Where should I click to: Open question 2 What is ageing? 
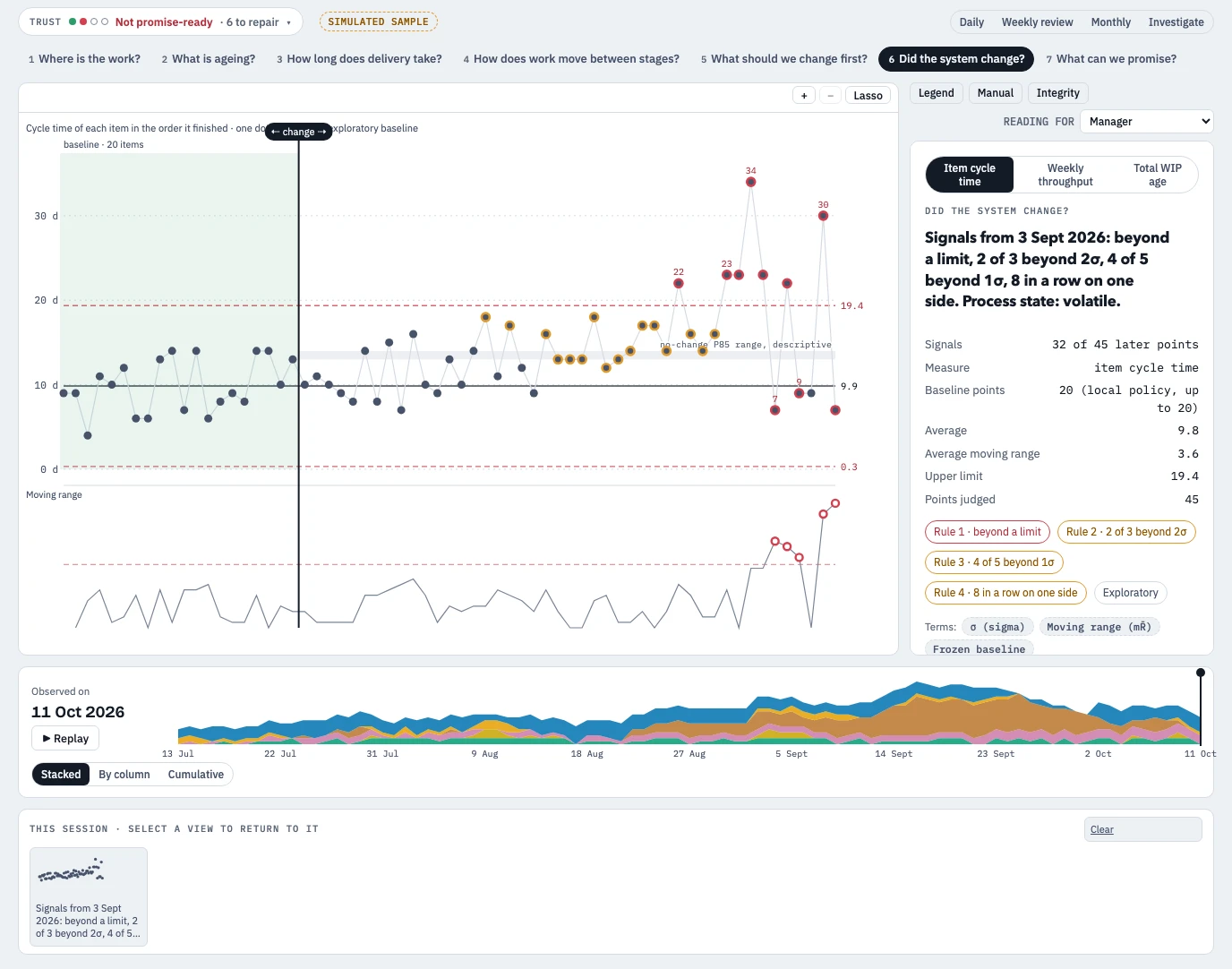click(208, 59)
